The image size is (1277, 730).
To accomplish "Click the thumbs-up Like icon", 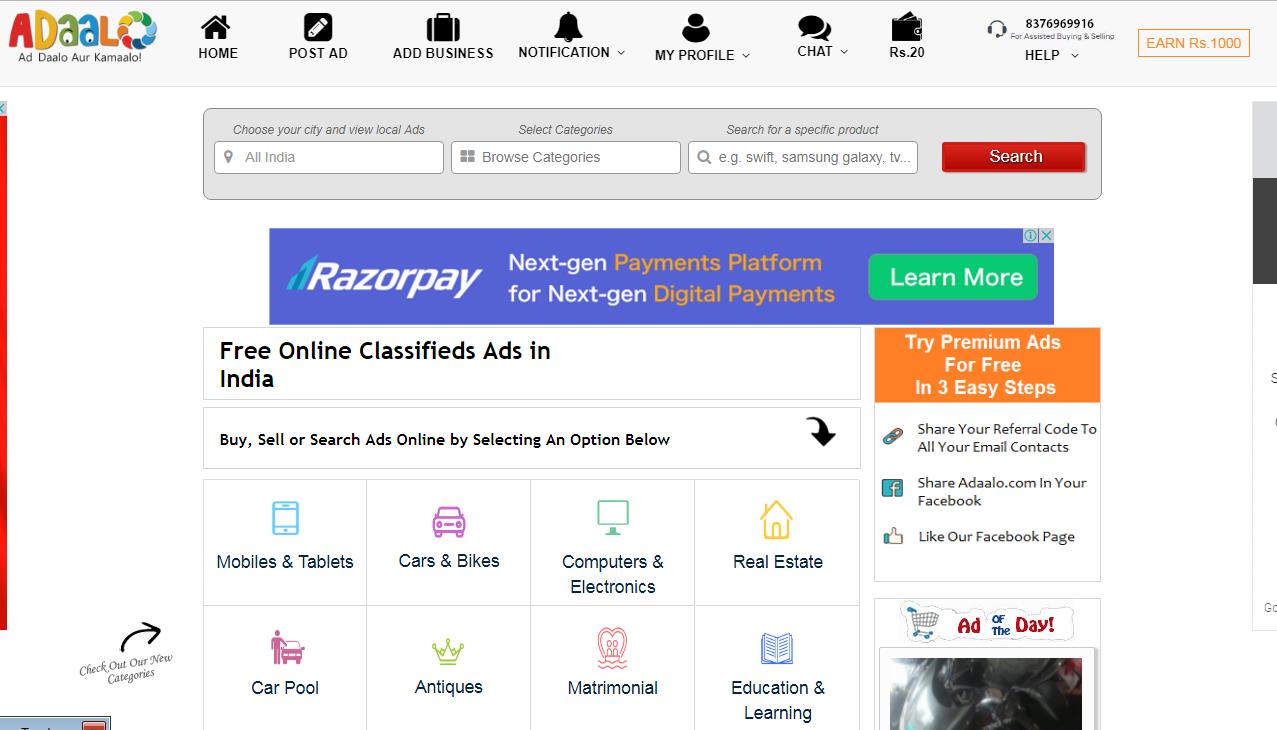I will pyautogui.click(x=893, y=537).
